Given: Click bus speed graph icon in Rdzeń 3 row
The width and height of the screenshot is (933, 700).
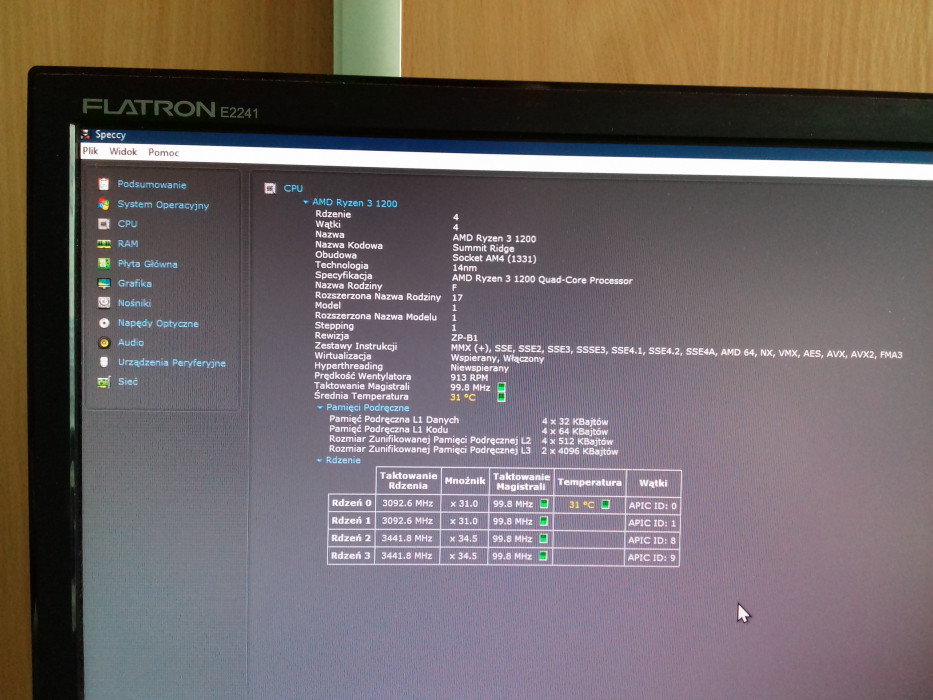Looking at the screenshot, I should click(x=543, y=556).
